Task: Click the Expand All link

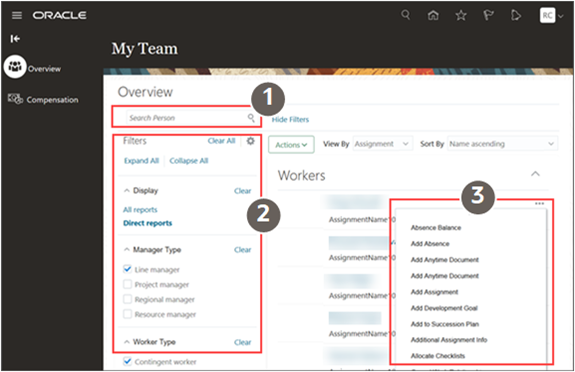Action: (x=141, y=161)
